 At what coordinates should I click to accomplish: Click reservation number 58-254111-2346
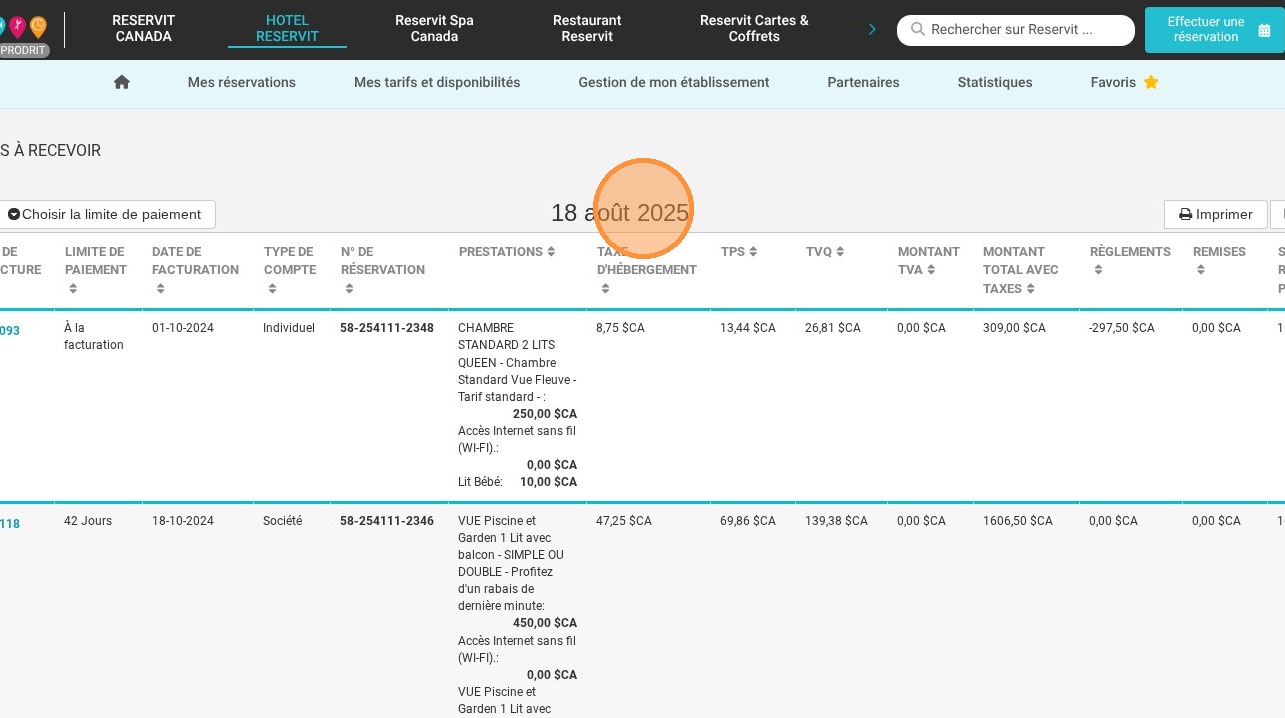pyautogui.click(x=387, y=521)
